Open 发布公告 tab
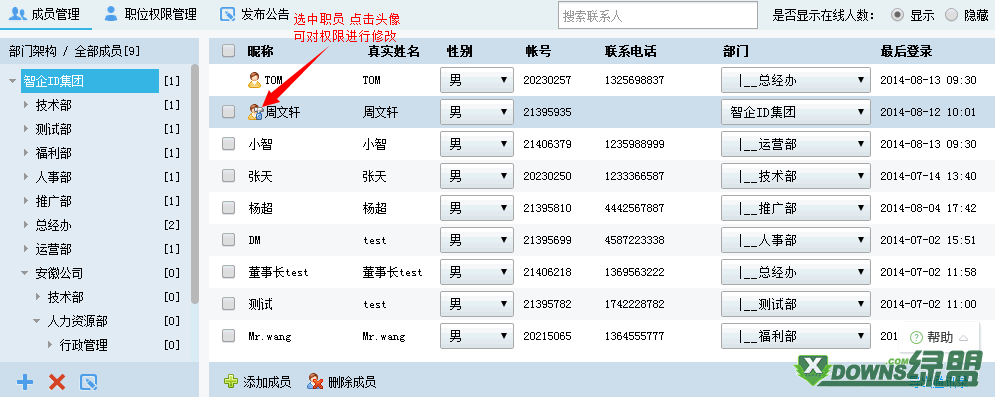 coord(254,14)
